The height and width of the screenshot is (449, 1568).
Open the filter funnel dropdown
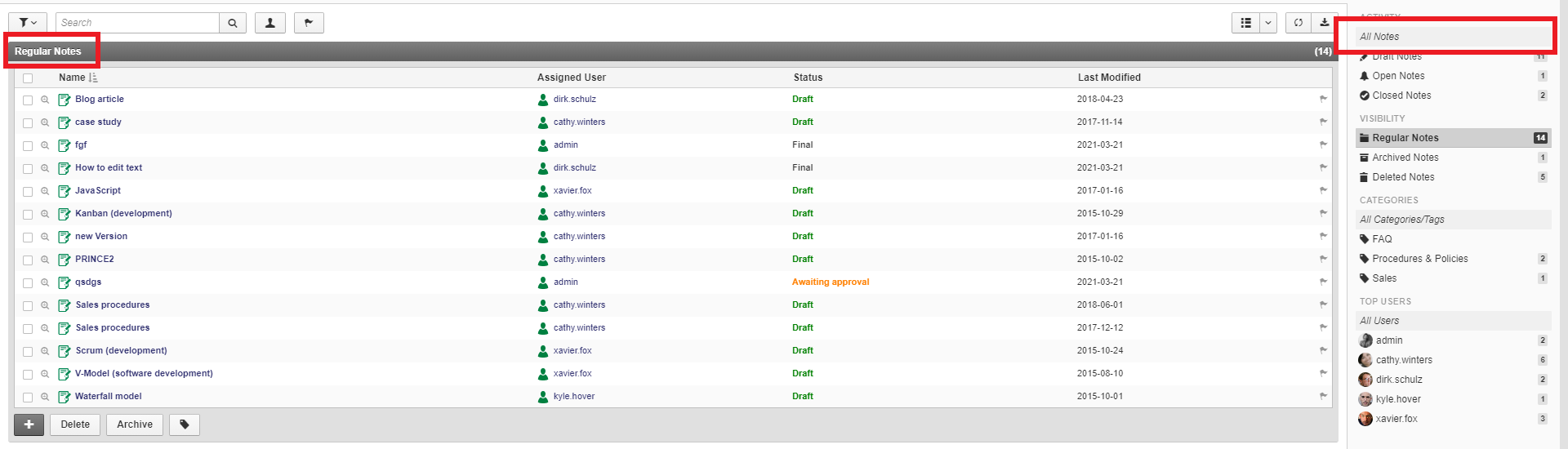28,23
